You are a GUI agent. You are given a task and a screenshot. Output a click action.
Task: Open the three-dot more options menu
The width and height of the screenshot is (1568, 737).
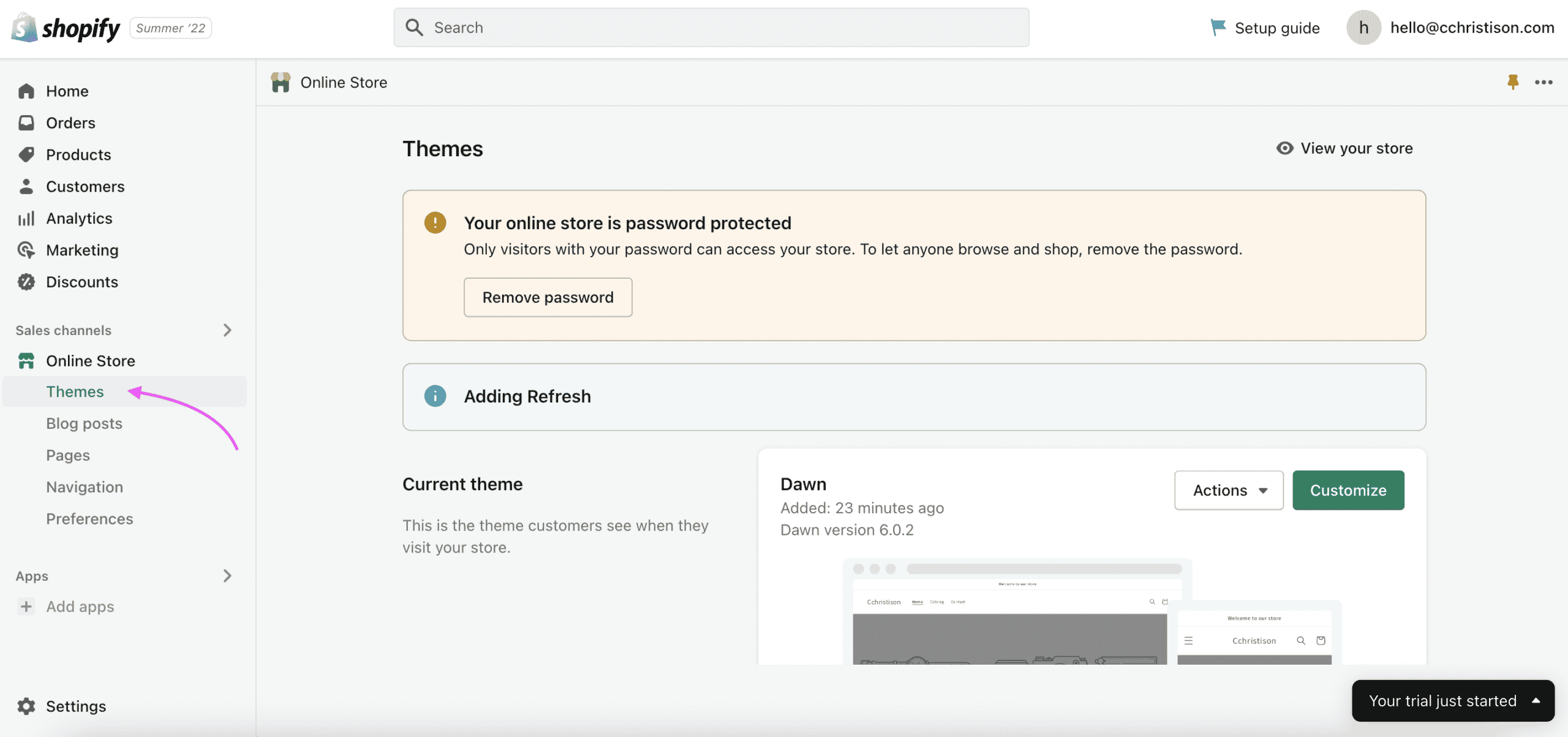pos(1543,82)
